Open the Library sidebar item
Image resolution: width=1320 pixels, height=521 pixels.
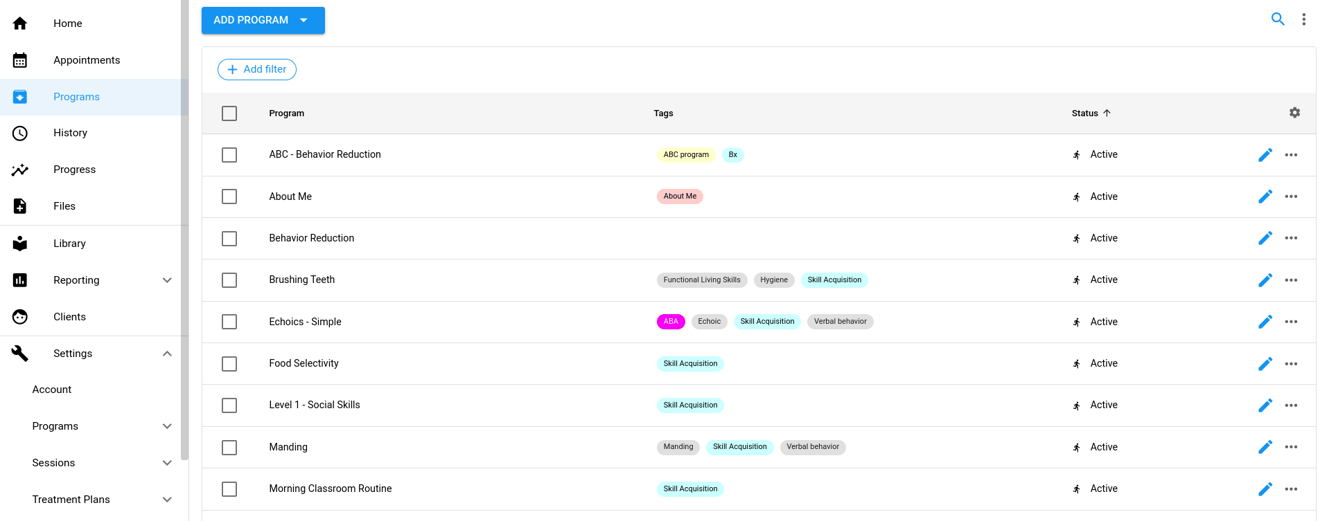click(69, 243)
